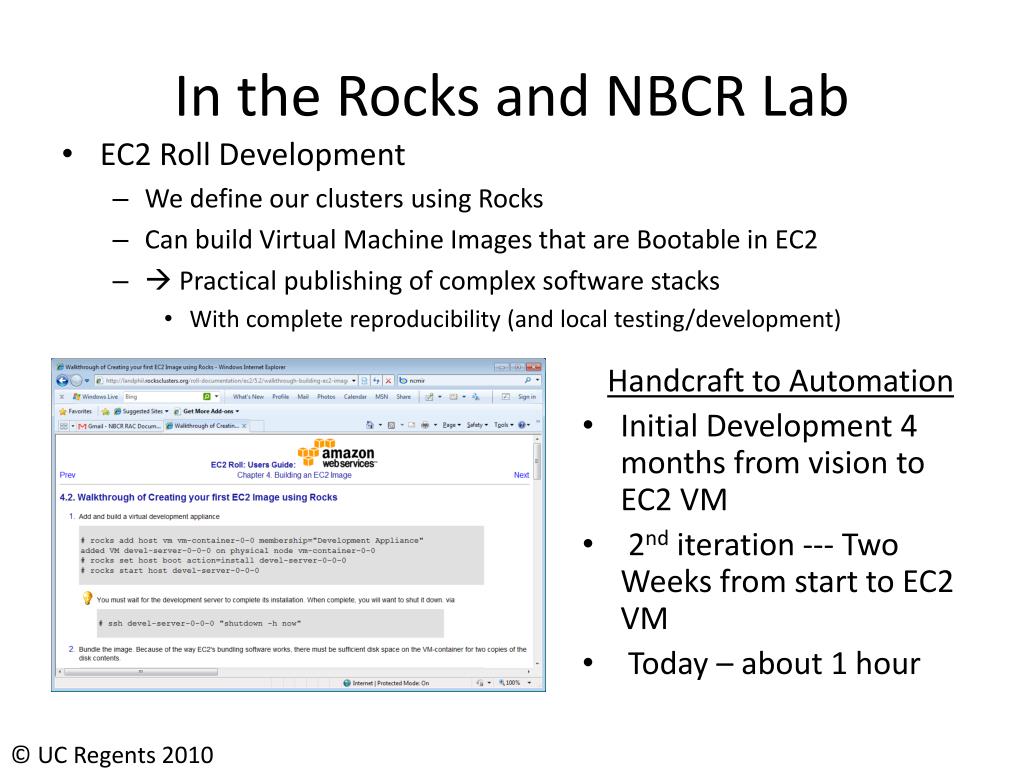This screenshot has width=1024, height=768.
Task: Click the text 'rocks start host devel-server-0-0-0'
Action: point(174,570)
